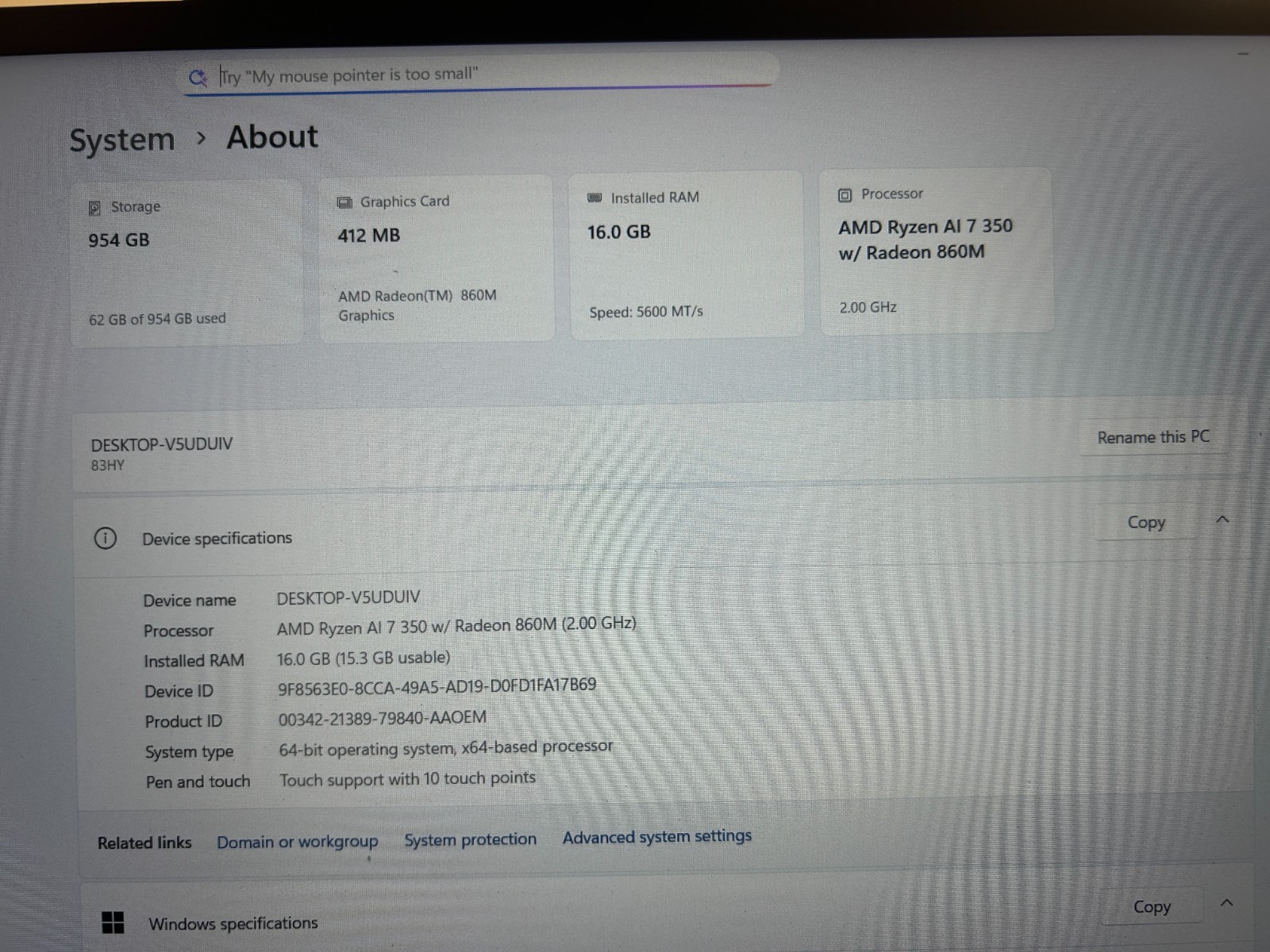This screenshot has width=1270, height=952.
Task: Copy the device specifications
Action: coord(1146,522)
